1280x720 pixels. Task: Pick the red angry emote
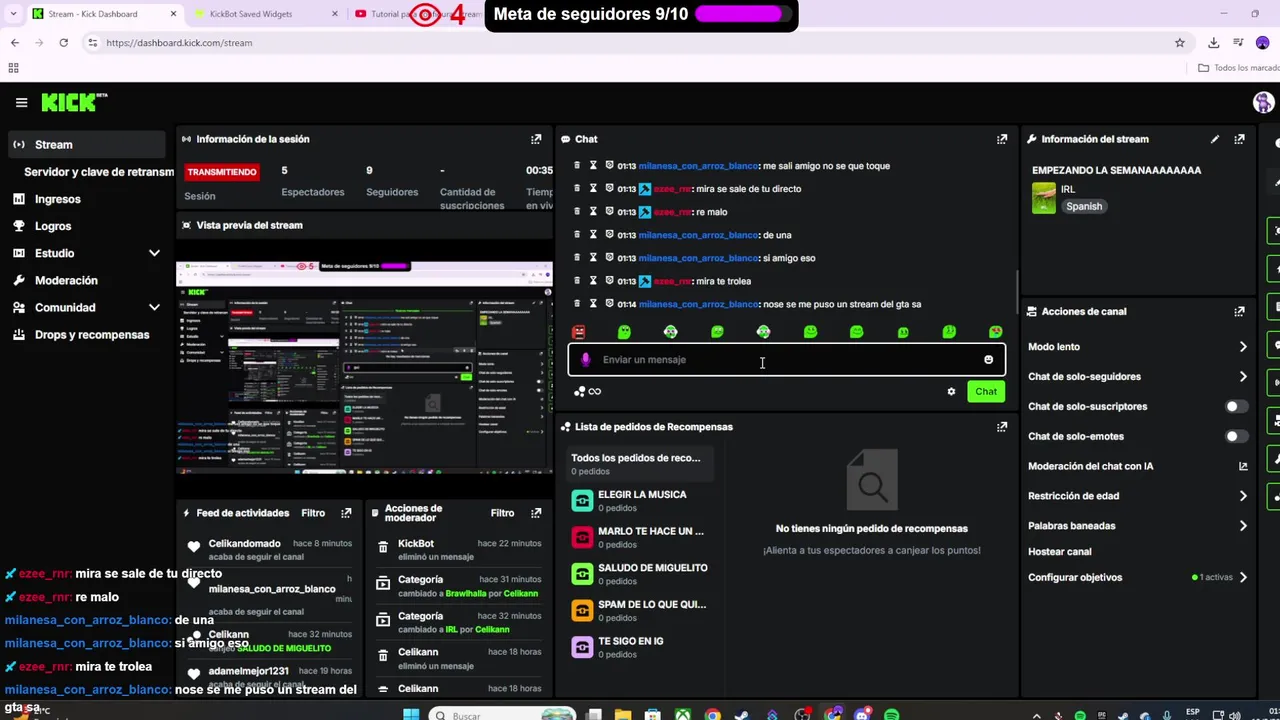[x=578, y=332]
